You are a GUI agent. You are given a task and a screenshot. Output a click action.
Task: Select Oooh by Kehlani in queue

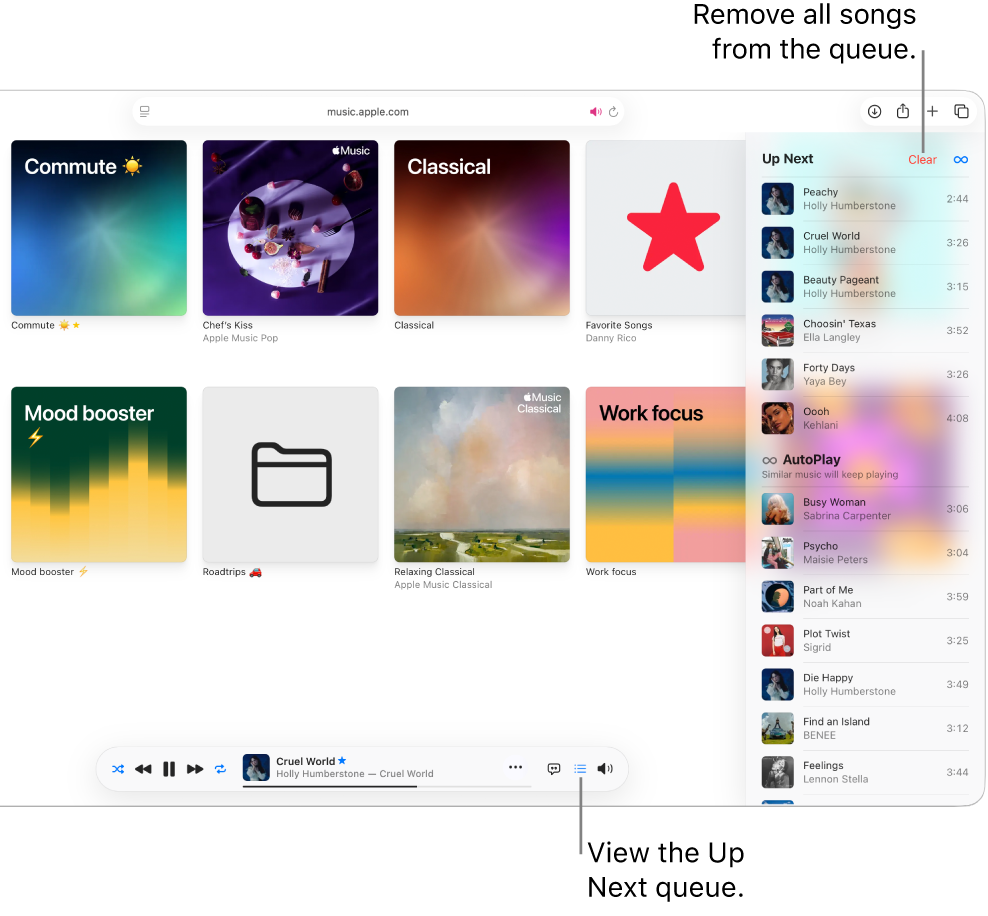pos(865,418)
